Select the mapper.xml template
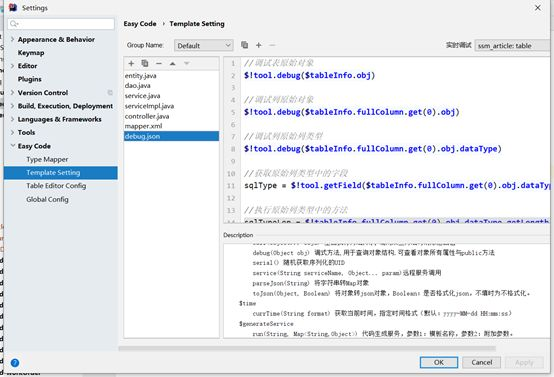Image resolution: width=554 pixels, height=377 pixels. click(143, 126)
